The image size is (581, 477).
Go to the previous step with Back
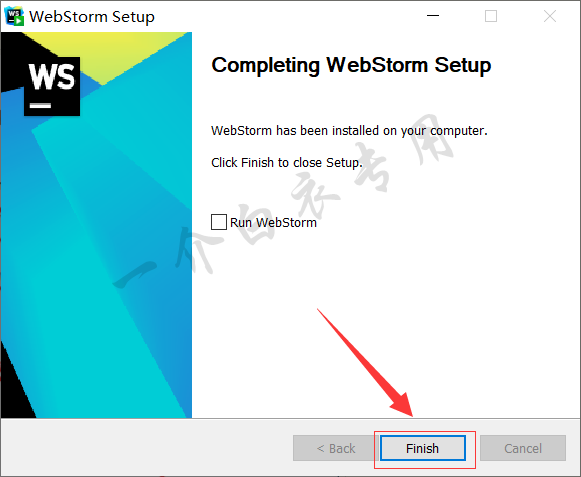[x=336, y=448]
